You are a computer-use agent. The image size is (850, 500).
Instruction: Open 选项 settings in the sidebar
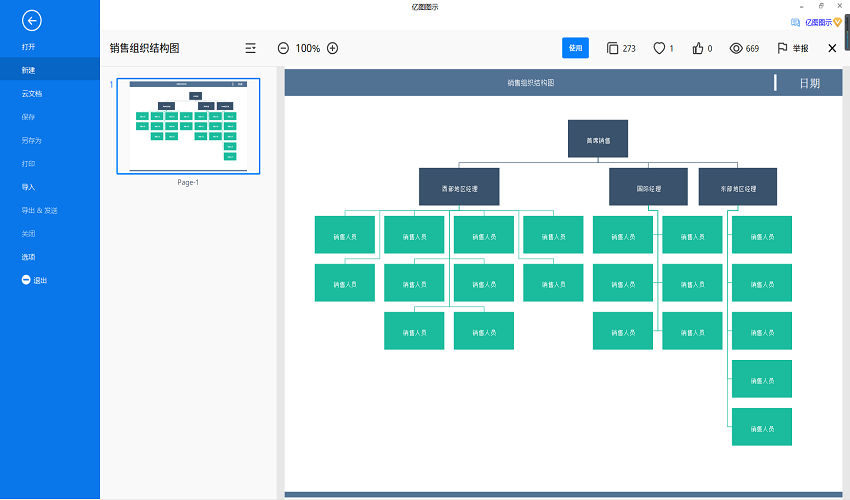[x=28, y=257]
